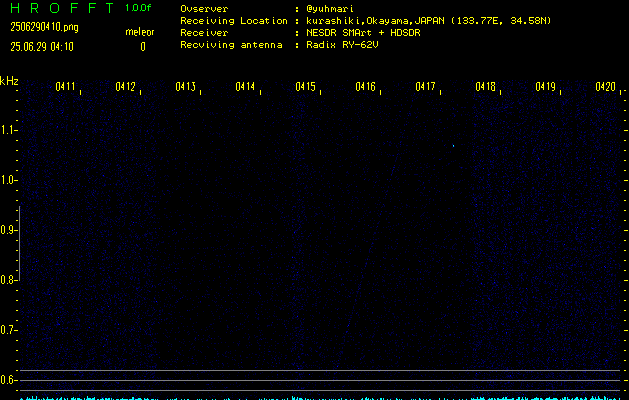
Task: Click the bright cyan spot near 0417
Action: (453, 146)
